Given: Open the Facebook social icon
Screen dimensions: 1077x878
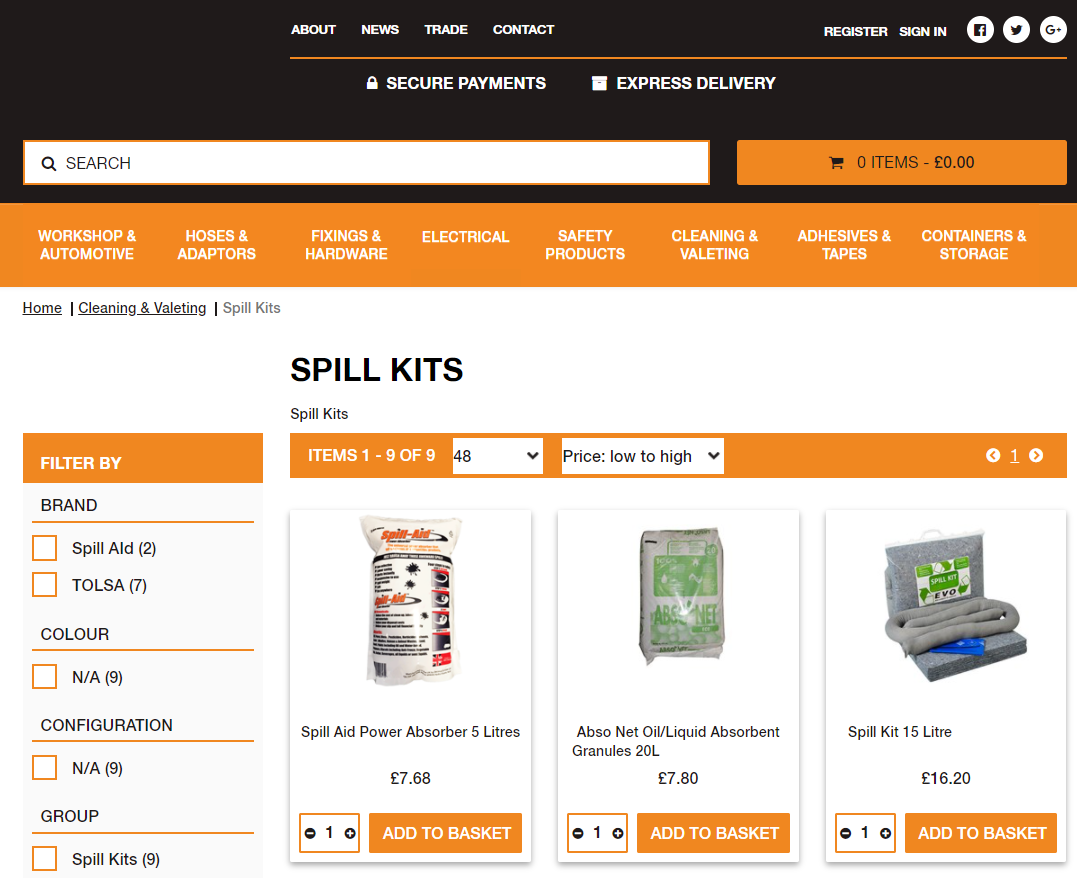Looking at the screenshot, I should tap(980, 30).
